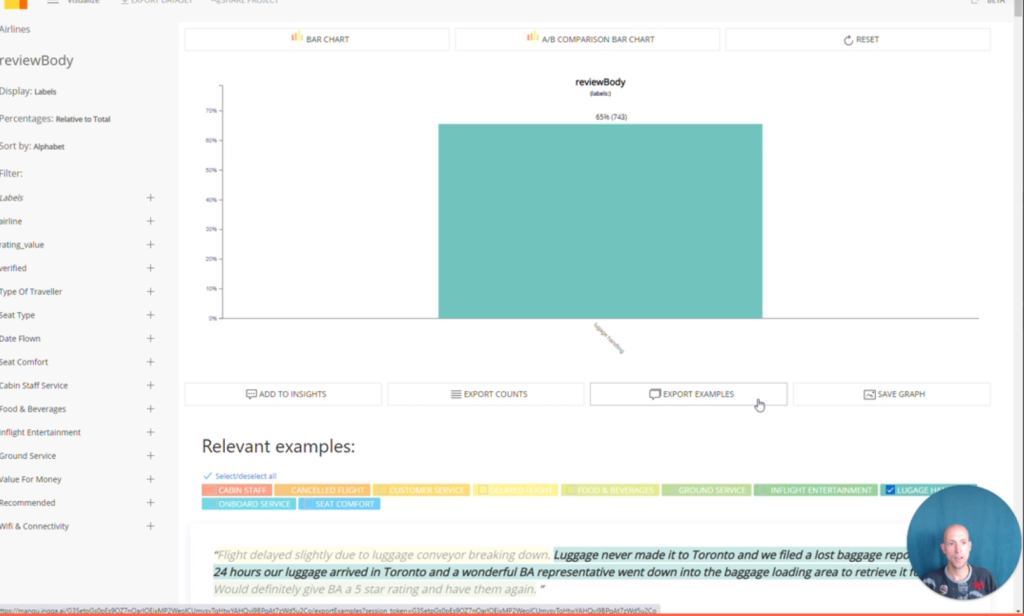Click the teal luggage handling bar
Image resolution: width=1024 pixels, height=616 pixels.
tap(600, 221)
